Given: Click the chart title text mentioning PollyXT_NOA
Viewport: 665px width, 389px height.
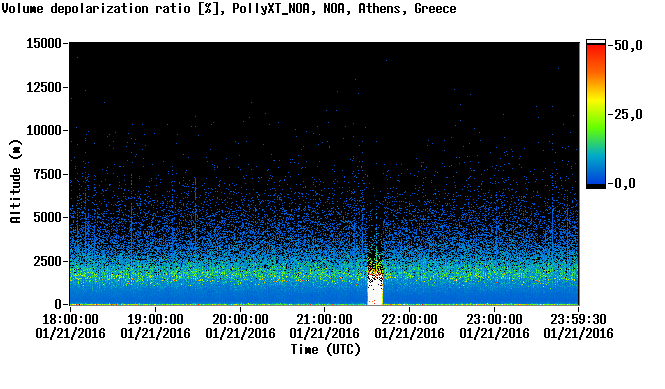Looking at the screenshot, I should pyautogui.click(x=229, y=8).
